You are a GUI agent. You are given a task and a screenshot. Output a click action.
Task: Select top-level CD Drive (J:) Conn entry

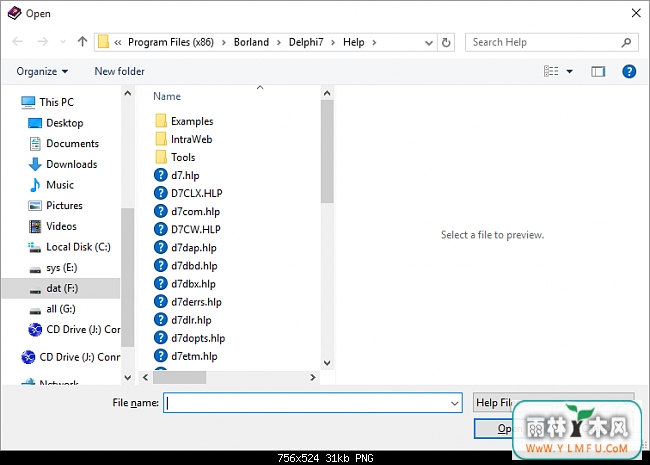coord(79,357)
